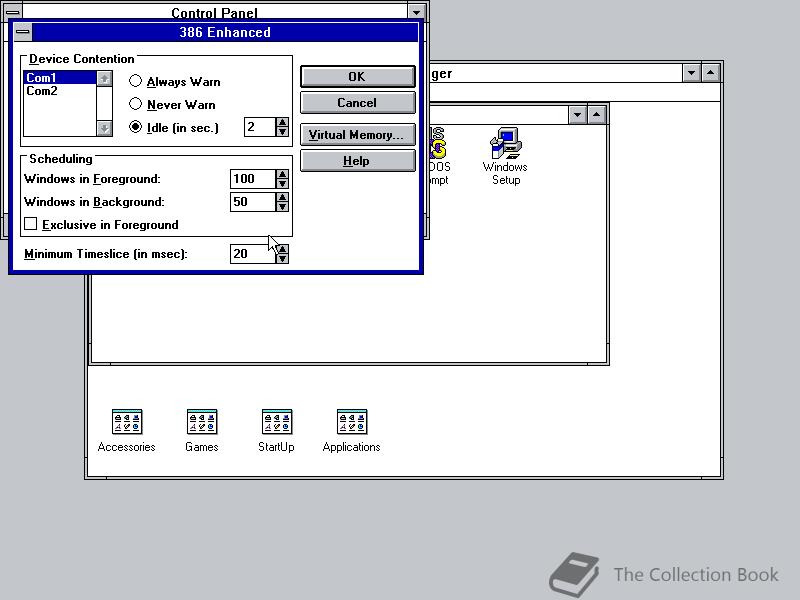Decrease Windows in Background value
Image resolution: width=800 pixels, height=600 pixels.
pos(282,207)
